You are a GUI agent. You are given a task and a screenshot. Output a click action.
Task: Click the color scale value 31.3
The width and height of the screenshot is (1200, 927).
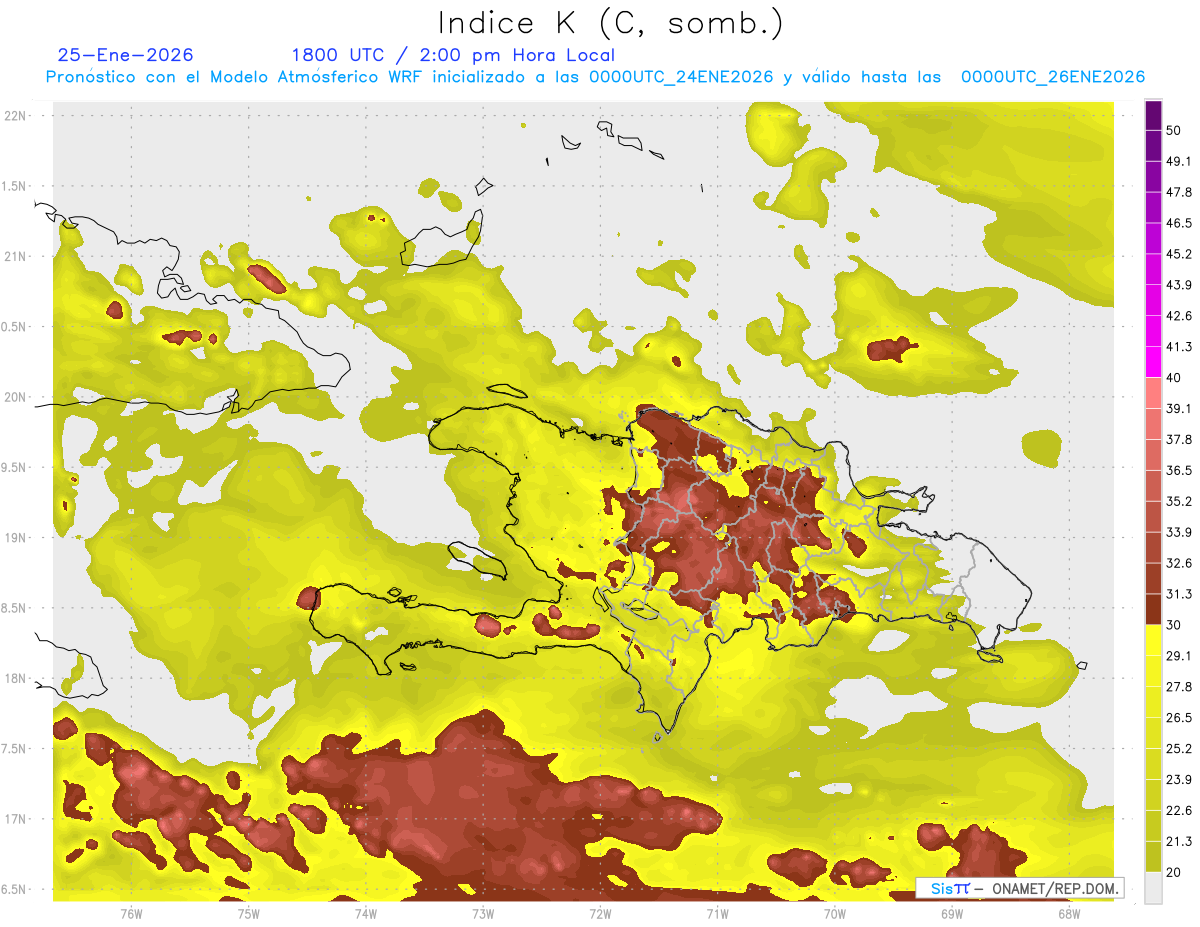pyautogui.click(x=1179, y=594)
